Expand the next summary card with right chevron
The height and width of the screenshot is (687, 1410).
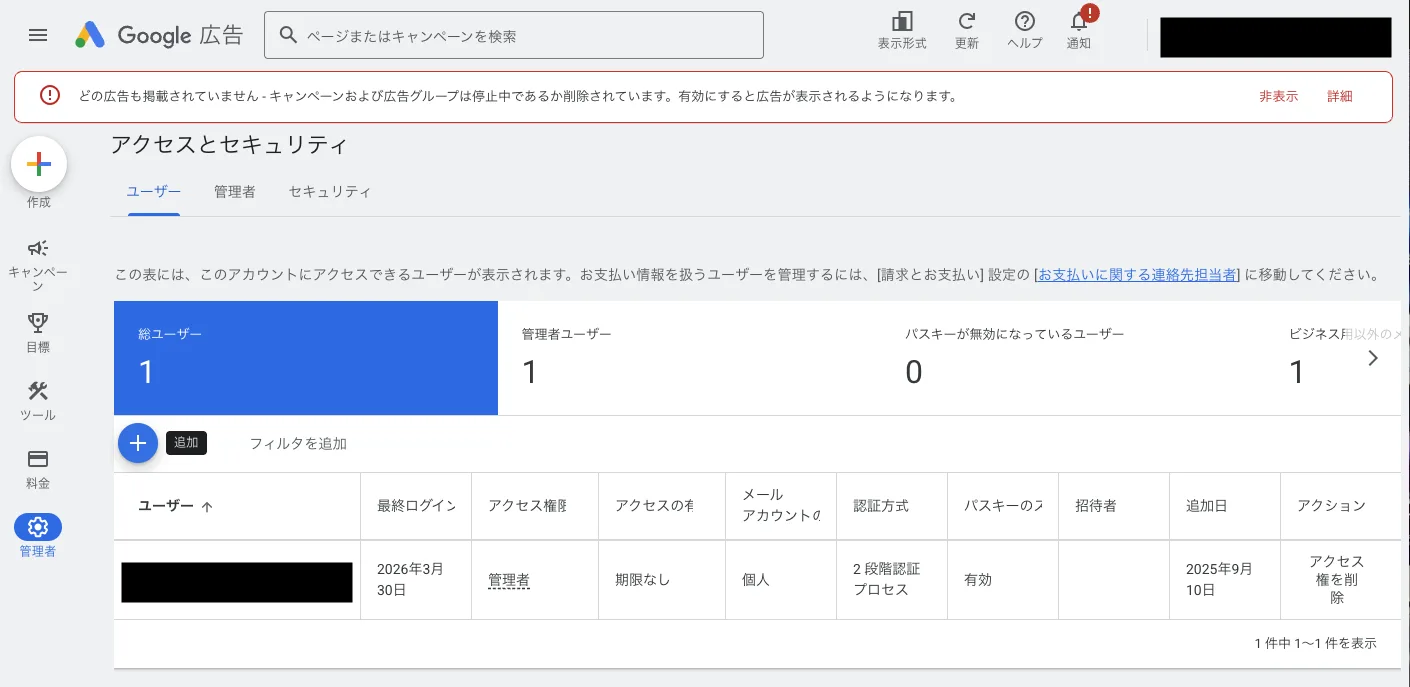[1373, 357]
